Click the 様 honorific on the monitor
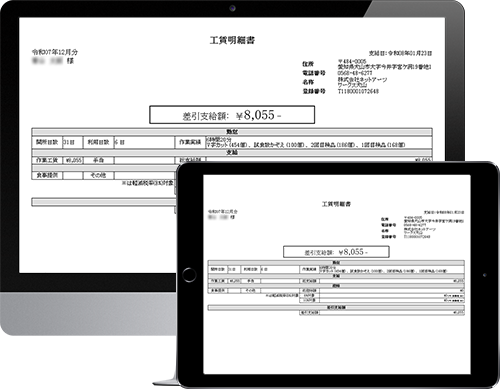500x389 pixels. coord(70,61)
